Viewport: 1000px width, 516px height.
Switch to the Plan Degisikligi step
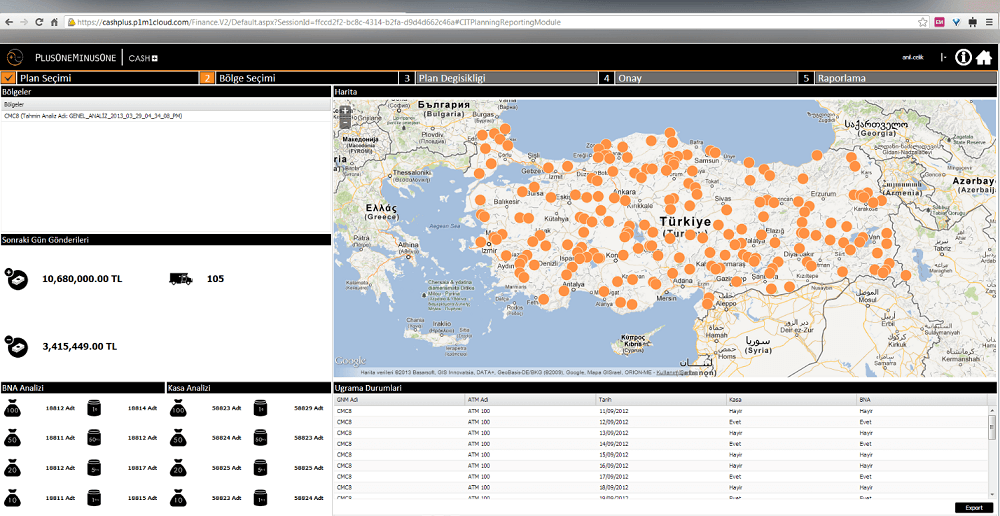(451, 77)
